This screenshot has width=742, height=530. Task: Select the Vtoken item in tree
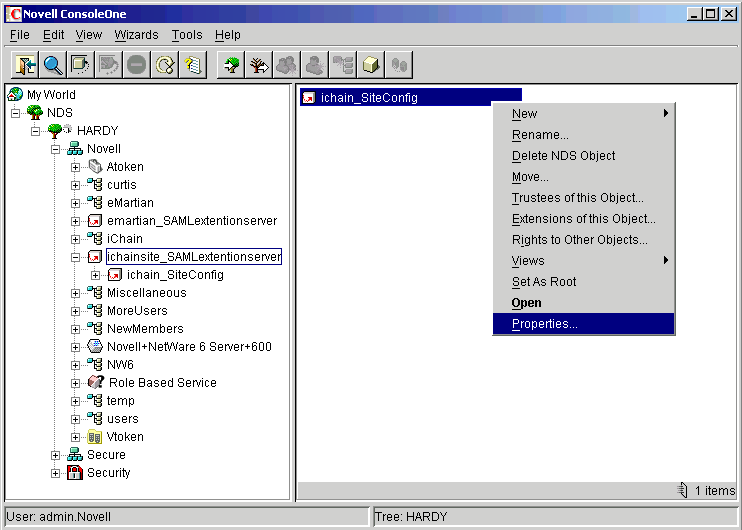(125, 437)
